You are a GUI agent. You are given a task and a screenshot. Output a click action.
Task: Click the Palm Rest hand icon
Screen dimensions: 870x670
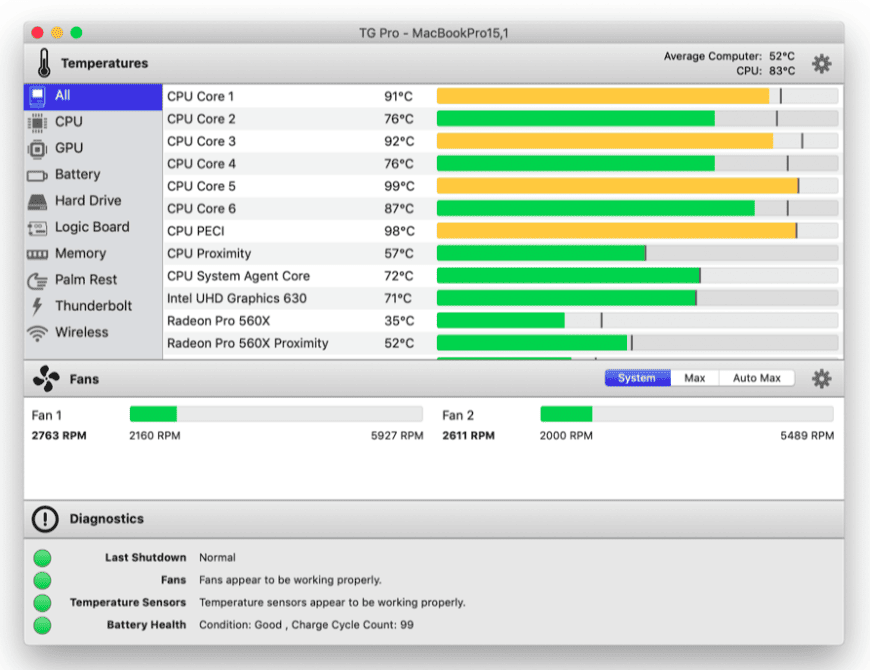[37, 281]
